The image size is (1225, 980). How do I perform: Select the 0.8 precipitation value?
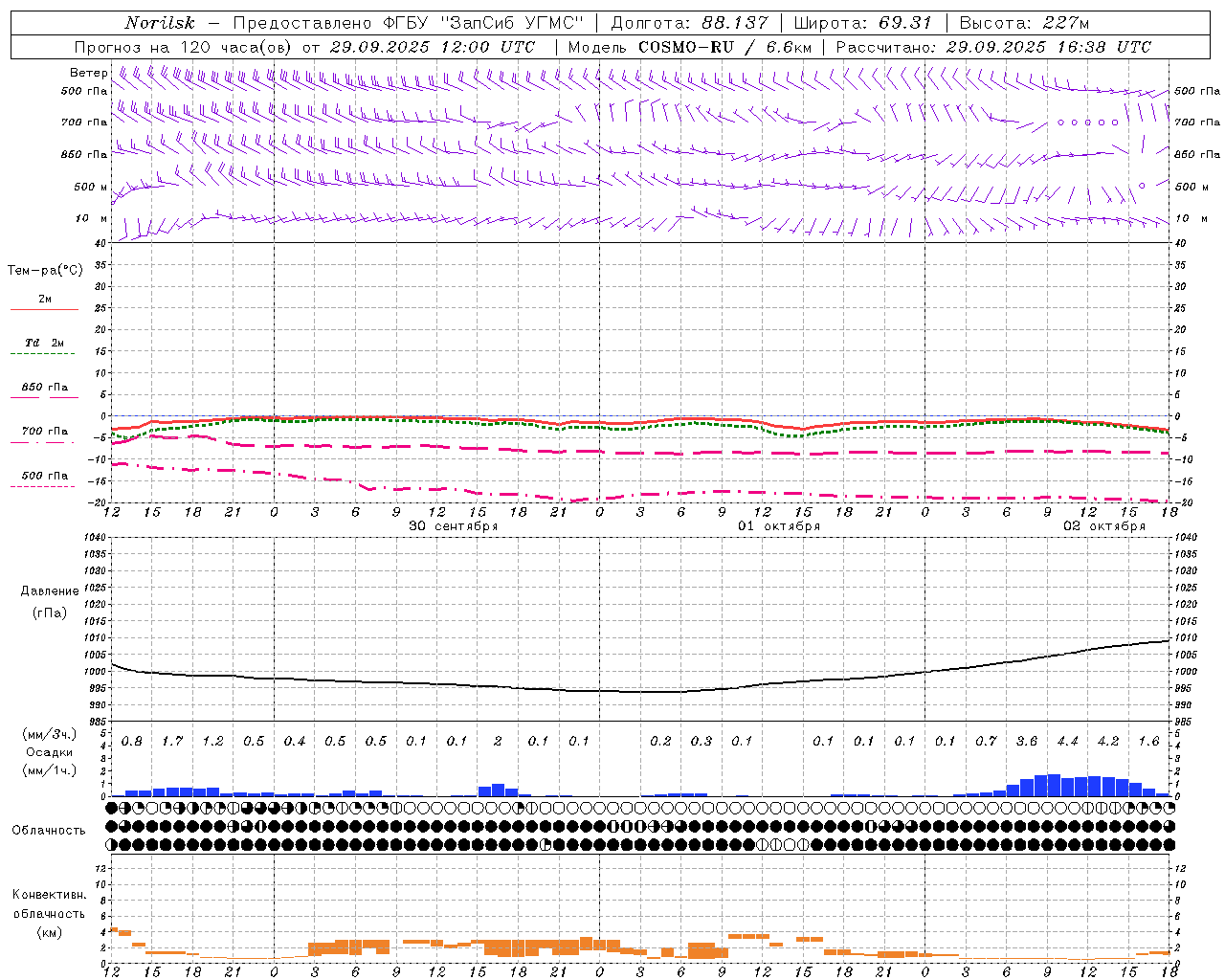click(132, 742)
